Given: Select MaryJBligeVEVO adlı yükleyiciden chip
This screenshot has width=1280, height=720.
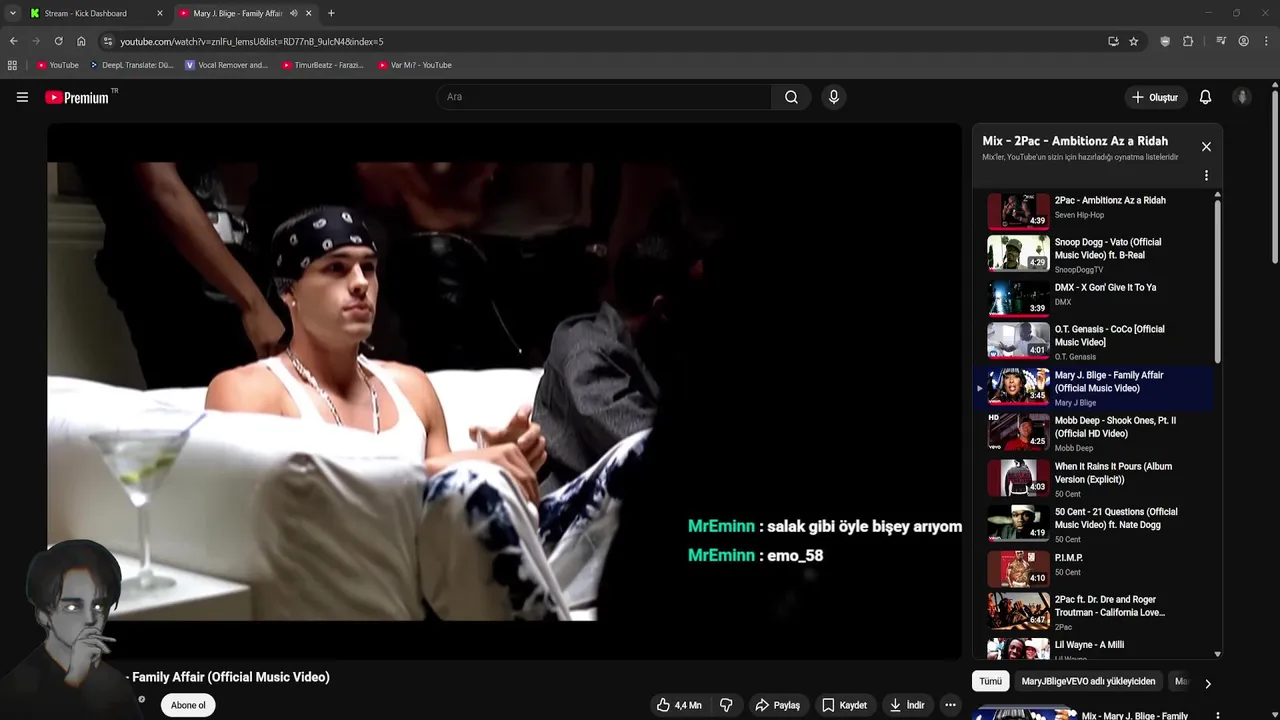Looking at the screenshot, I should click(x=1088, y=681).
